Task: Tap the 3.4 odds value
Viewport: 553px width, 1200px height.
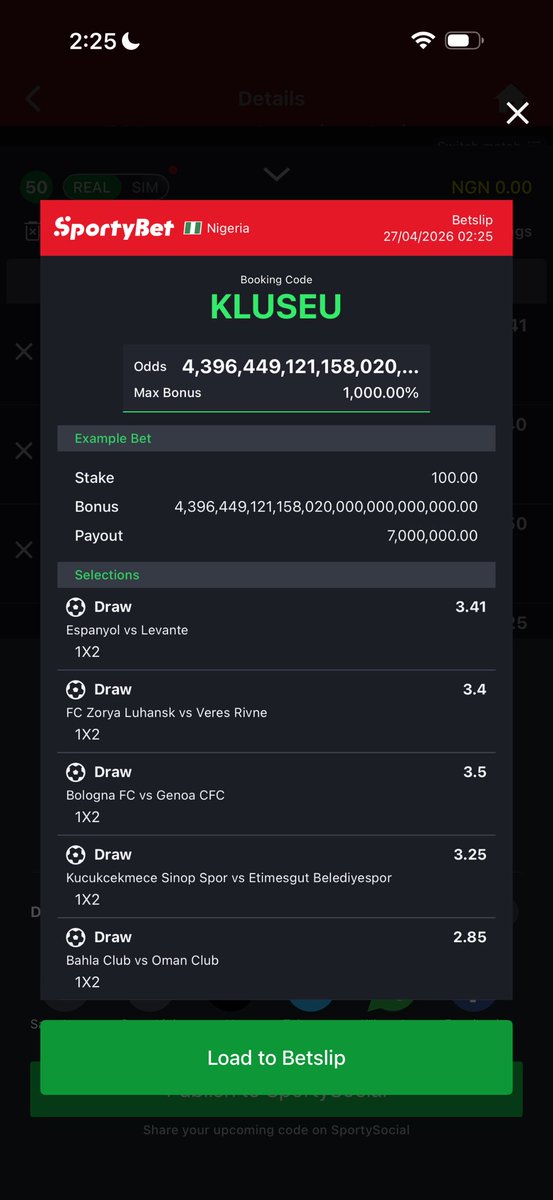Action: [474, 690]
